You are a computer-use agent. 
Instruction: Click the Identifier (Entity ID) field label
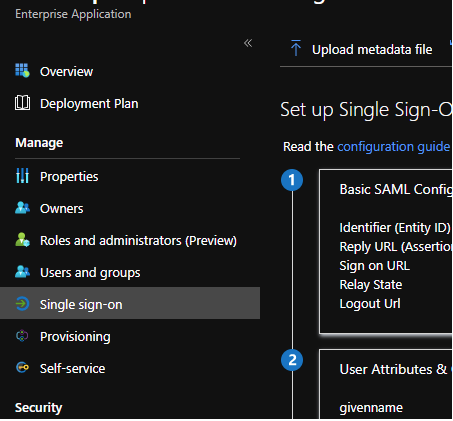395,228
